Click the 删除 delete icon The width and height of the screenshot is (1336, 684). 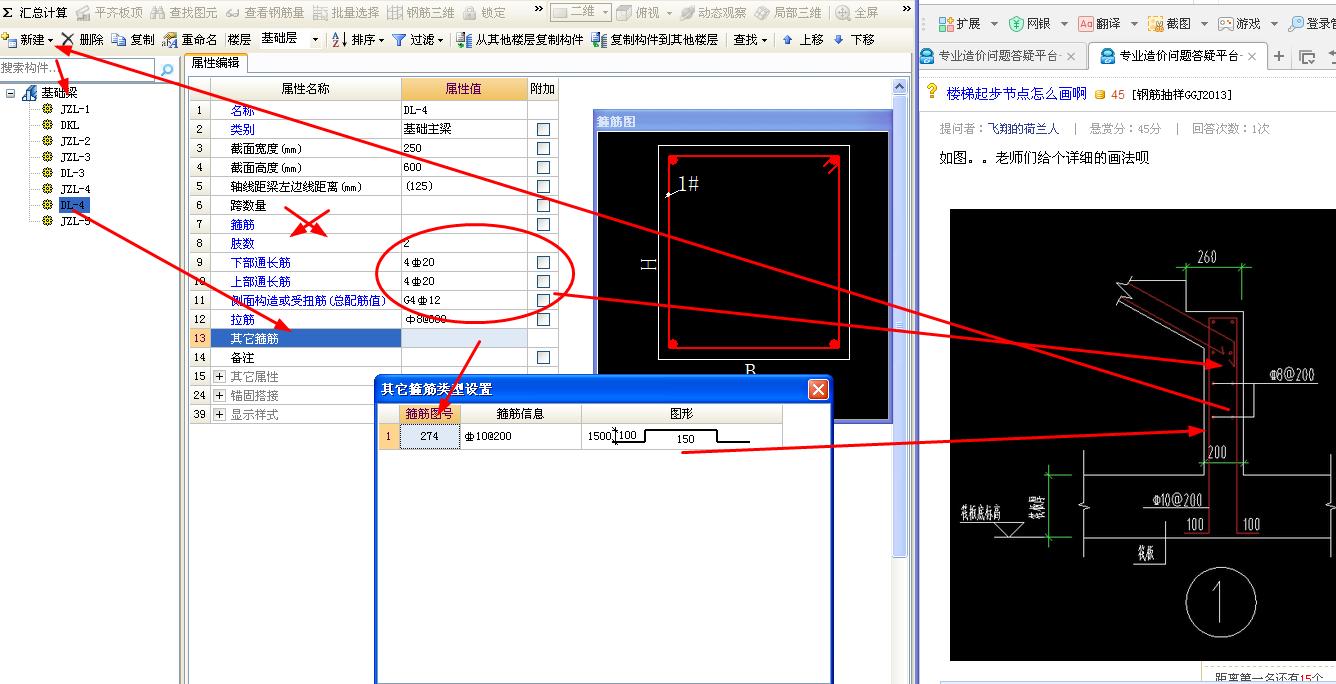[x=67, y=39]
